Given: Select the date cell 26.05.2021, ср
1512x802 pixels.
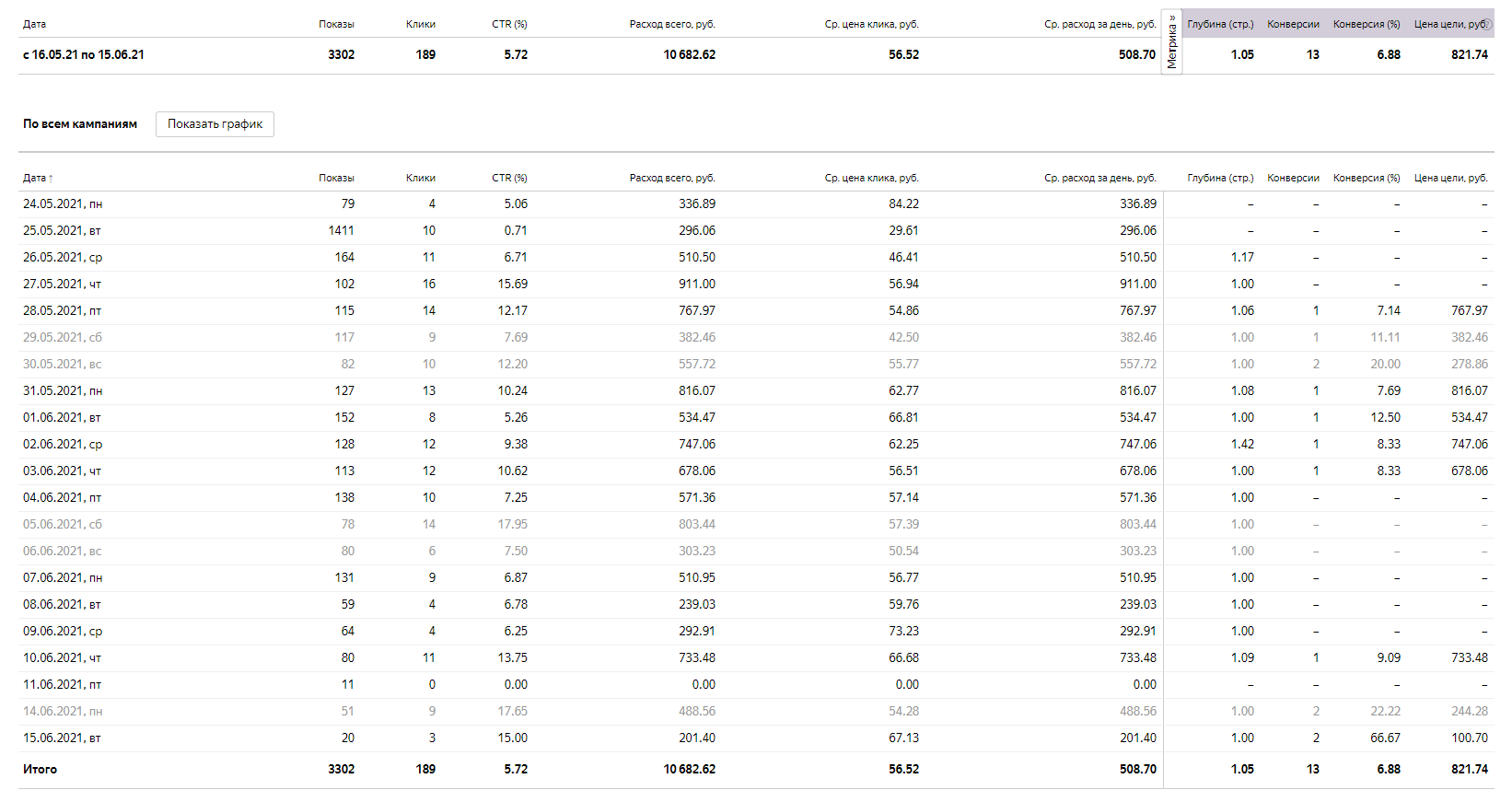Looking at the screenshot, I should click(x=63, y=257).
